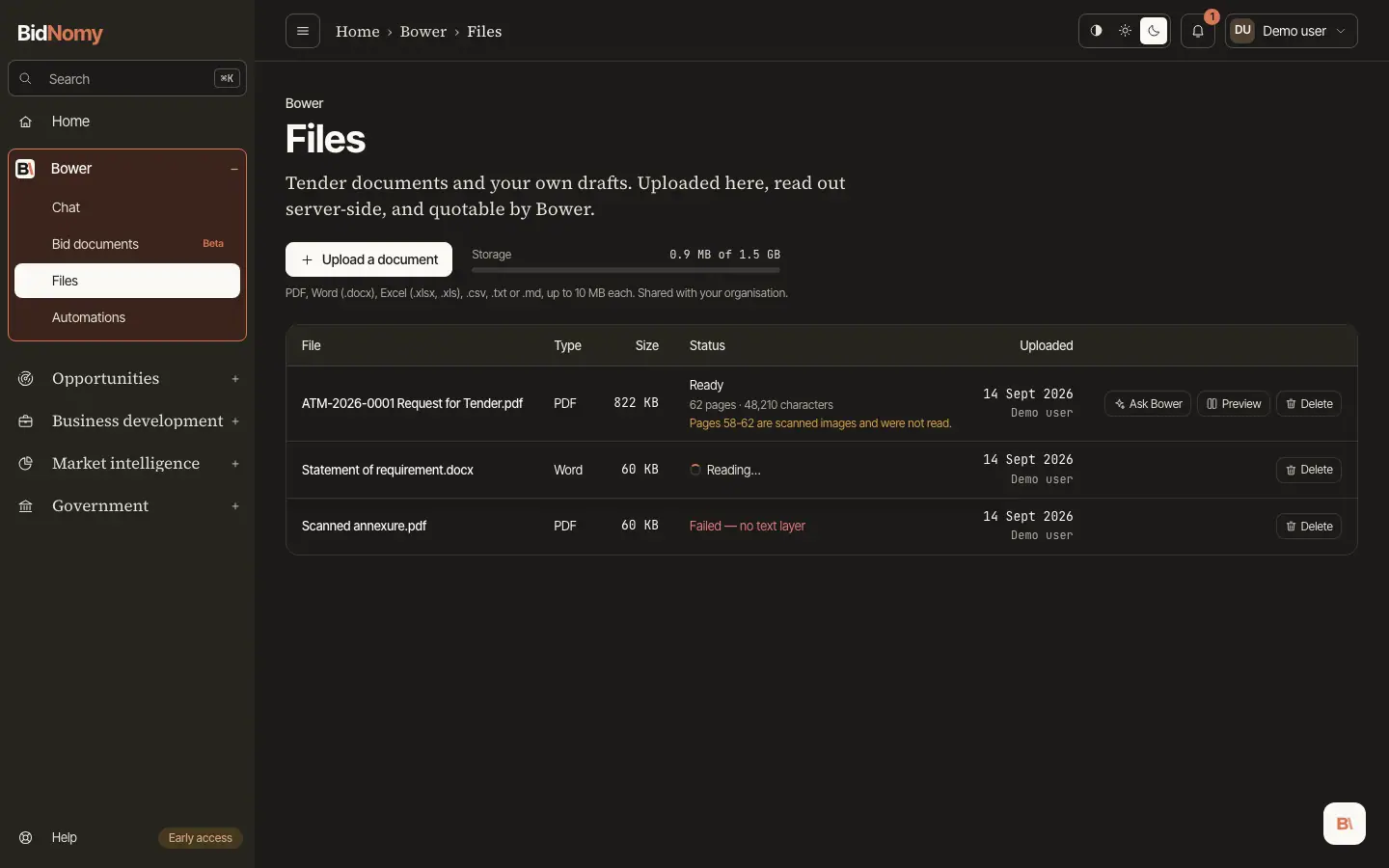Open Help at sidebar bottom
Screen dimensions: 1389x868
click(64, 837)
